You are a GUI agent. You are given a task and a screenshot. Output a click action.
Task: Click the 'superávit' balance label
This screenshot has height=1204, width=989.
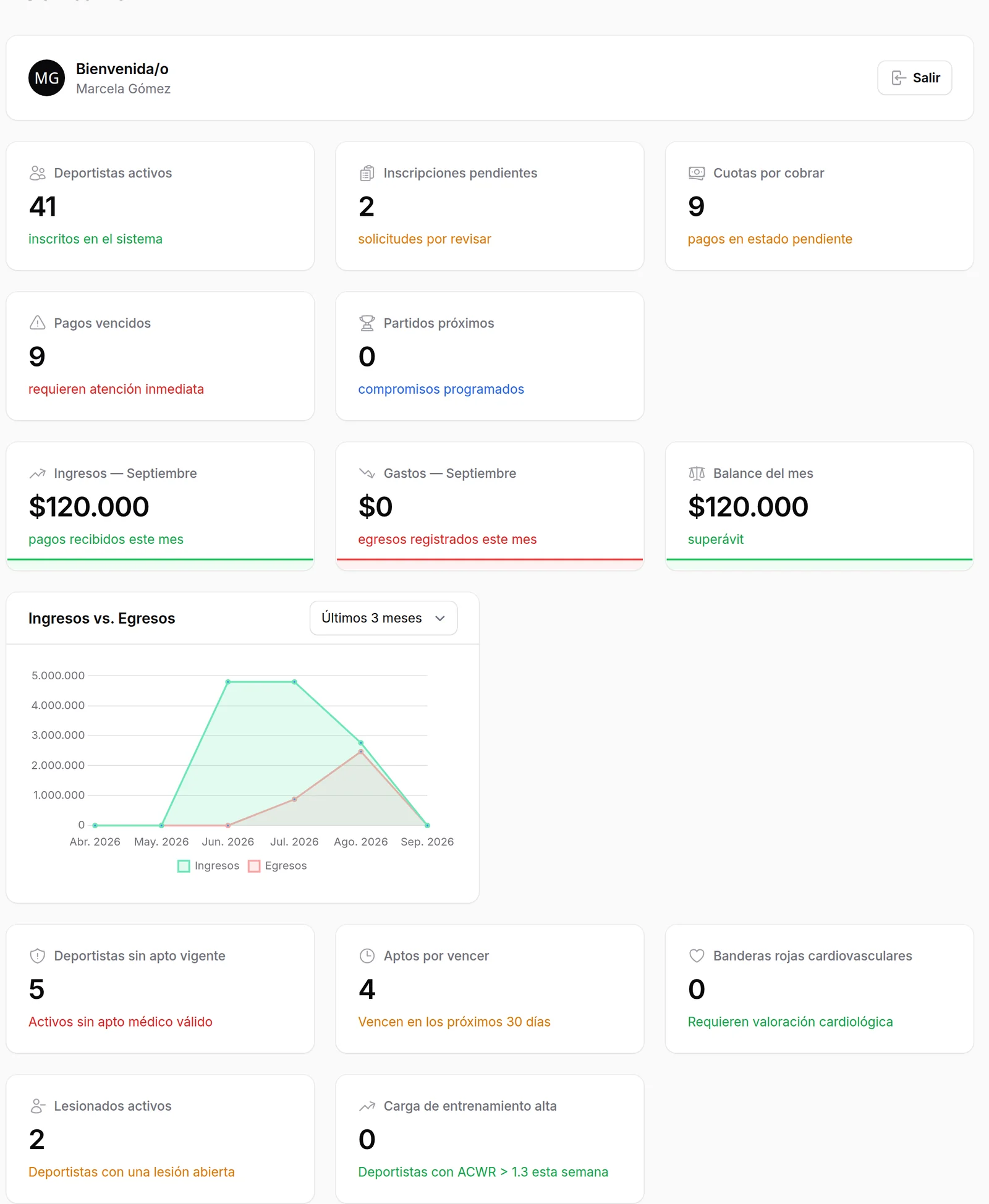[x=715, y=540]
